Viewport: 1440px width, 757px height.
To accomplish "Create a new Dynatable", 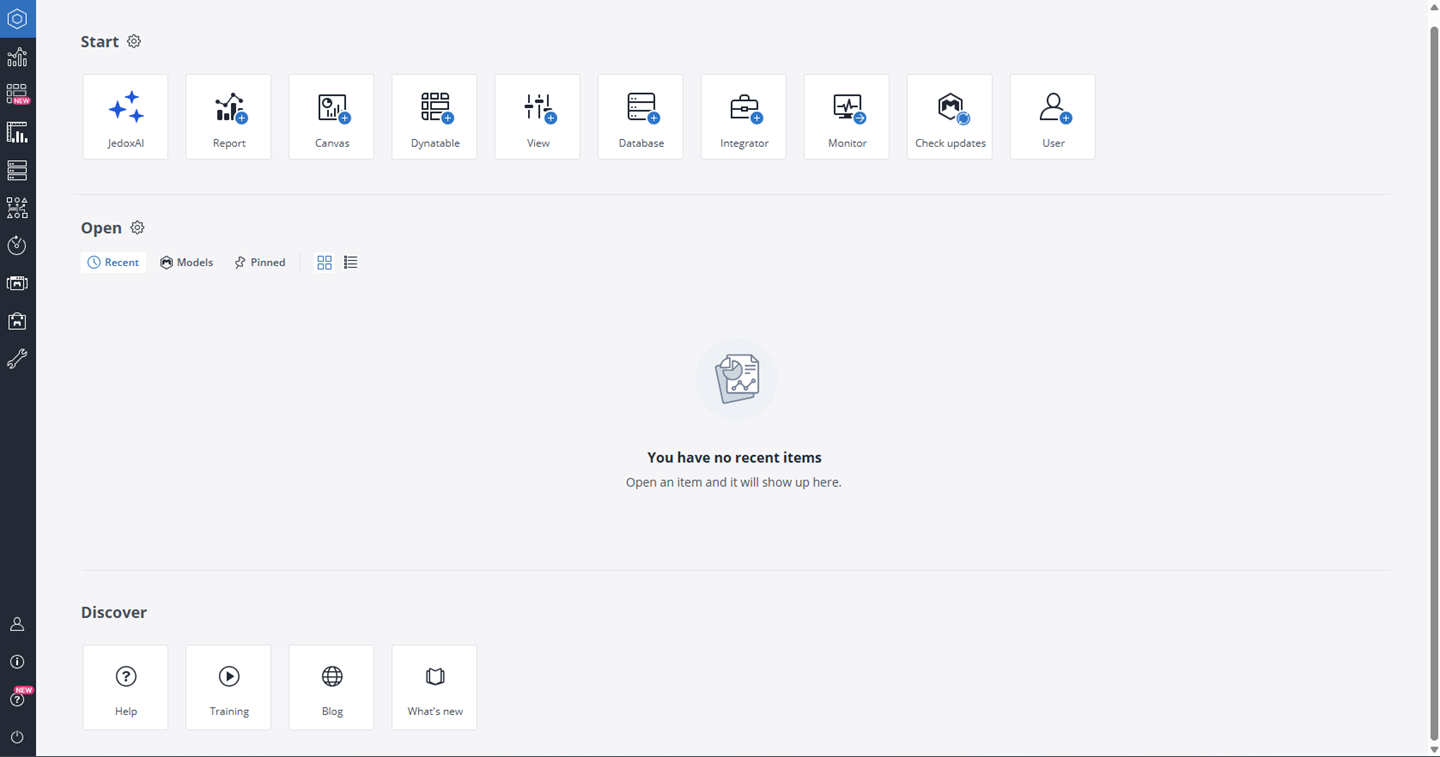I will (435, 117).
